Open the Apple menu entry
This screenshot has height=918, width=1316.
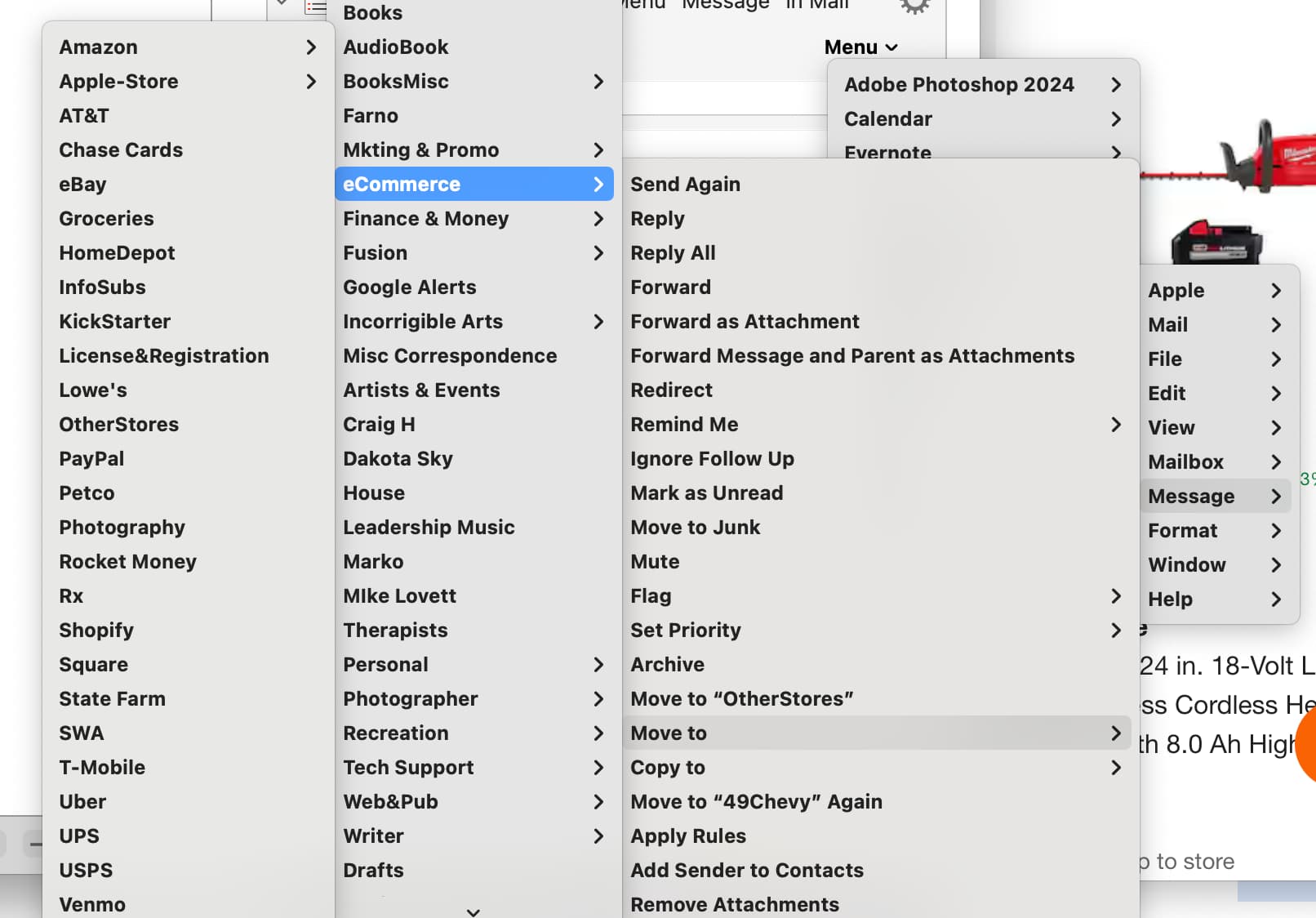point(1216,291)
